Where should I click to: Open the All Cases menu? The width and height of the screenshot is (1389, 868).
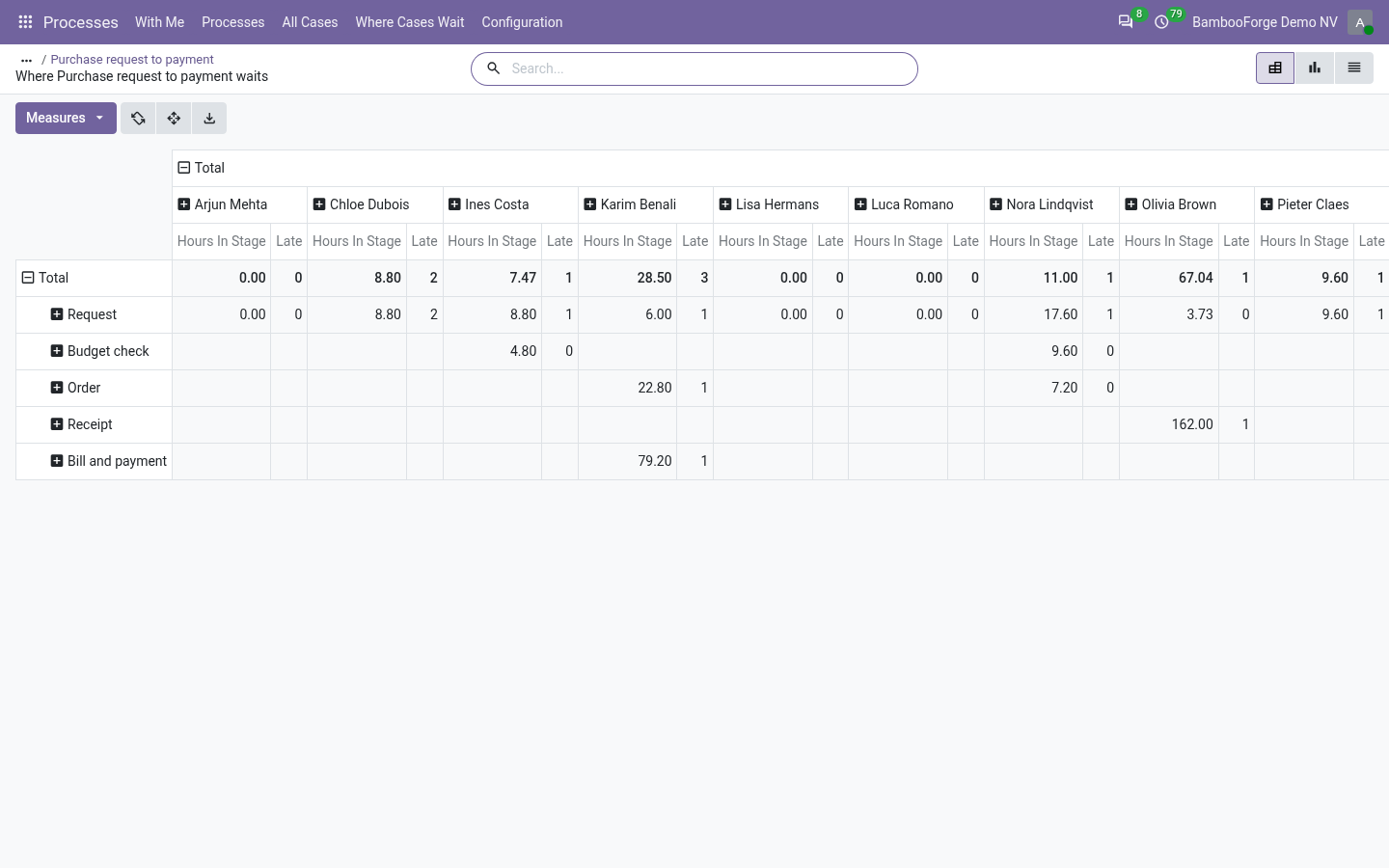click(310, 22)
